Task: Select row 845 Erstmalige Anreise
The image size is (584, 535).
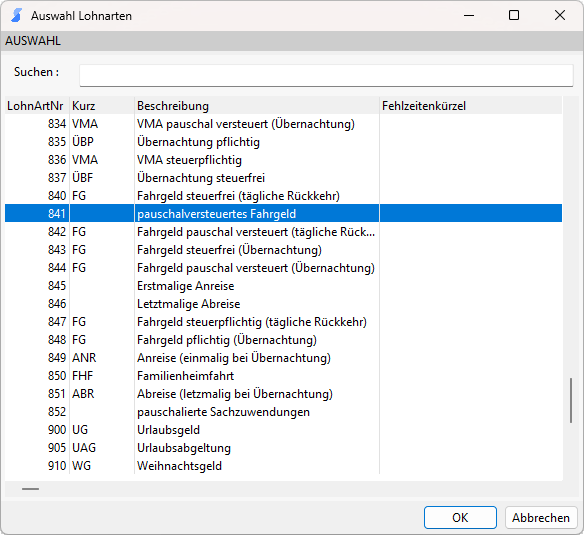Action: 283,286
